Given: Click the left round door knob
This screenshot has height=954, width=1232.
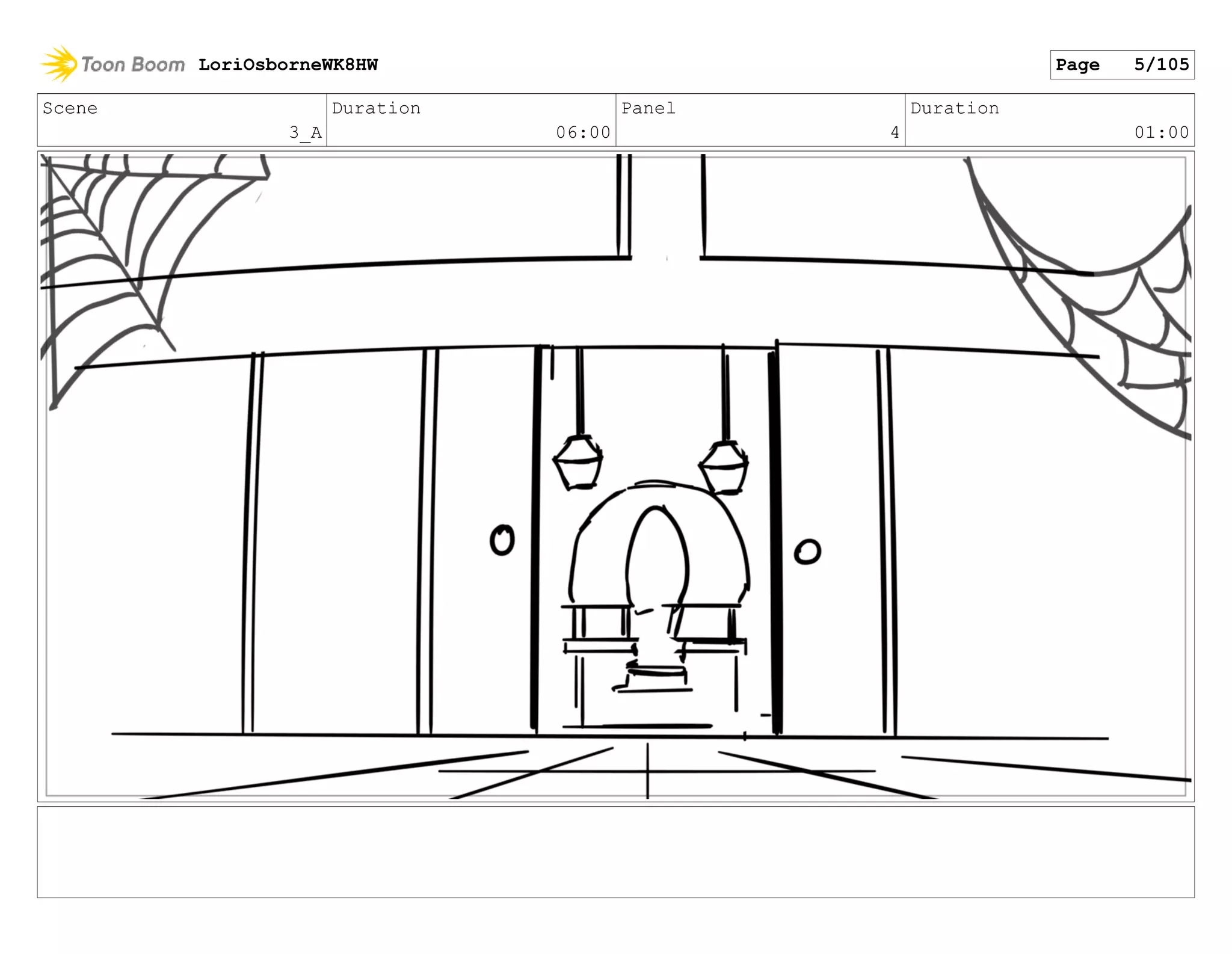Looking at the screenshot, I should click(x=502, y=540).
